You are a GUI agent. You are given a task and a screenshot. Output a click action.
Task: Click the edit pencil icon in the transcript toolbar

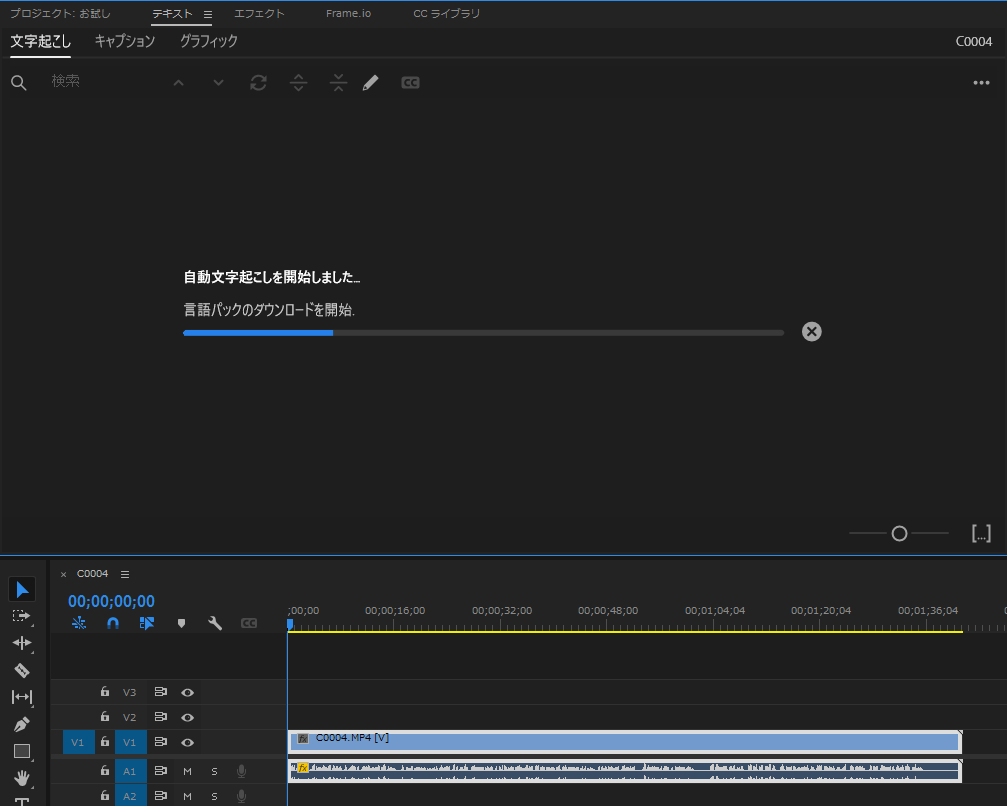(370, 82)
